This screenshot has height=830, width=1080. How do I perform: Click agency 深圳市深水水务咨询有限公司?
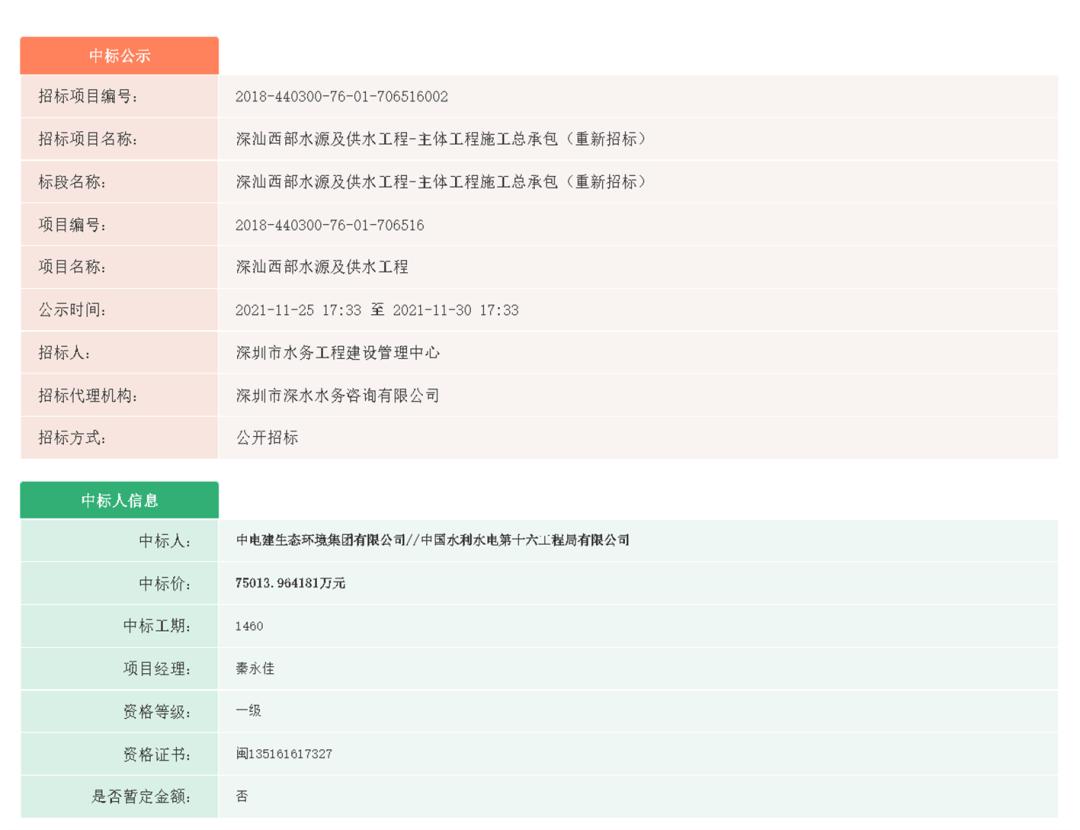337,396
